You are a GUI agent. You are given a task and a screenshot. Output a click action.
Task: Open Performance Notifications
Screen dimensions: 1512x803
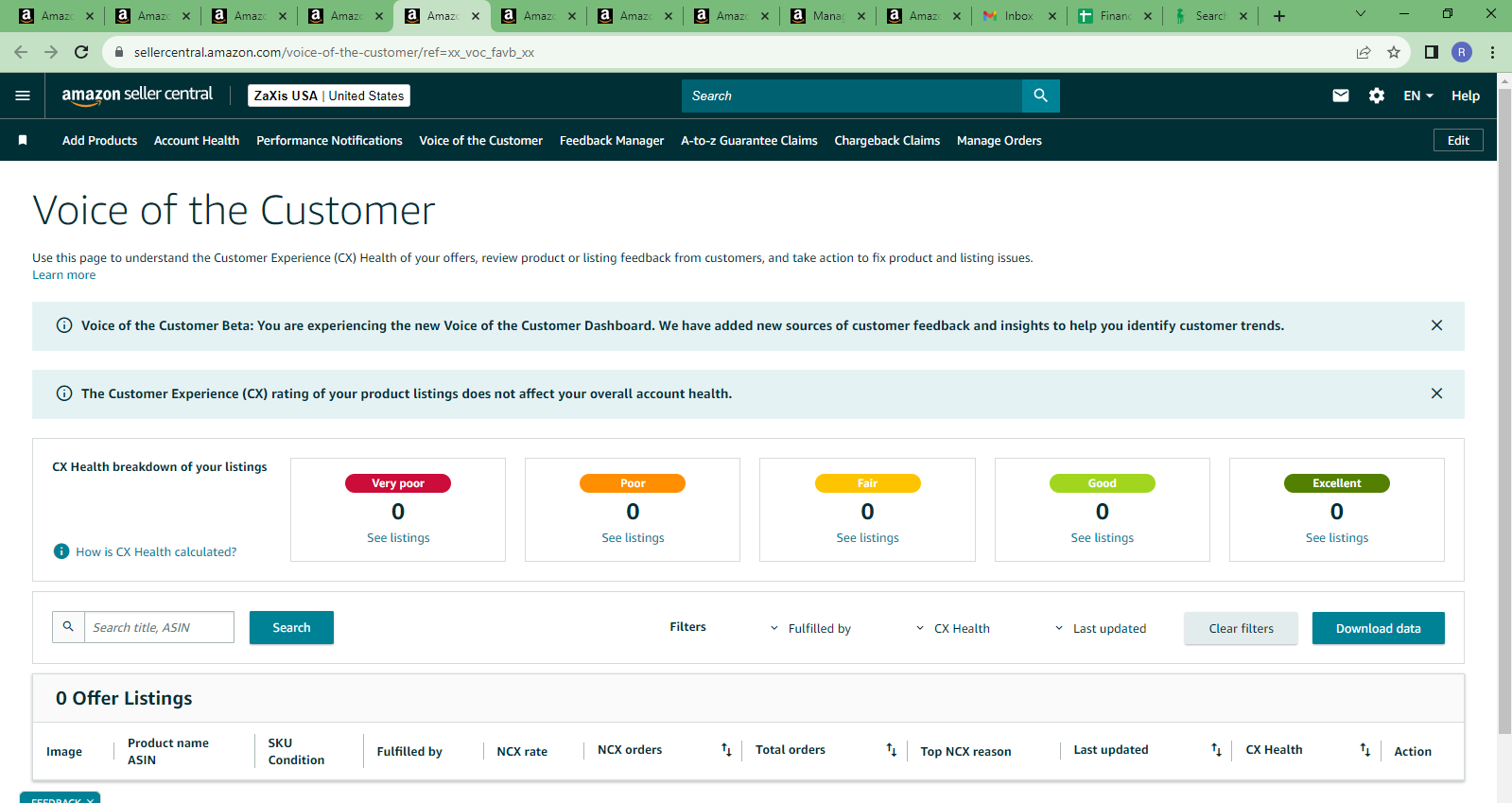pos(329,140)
